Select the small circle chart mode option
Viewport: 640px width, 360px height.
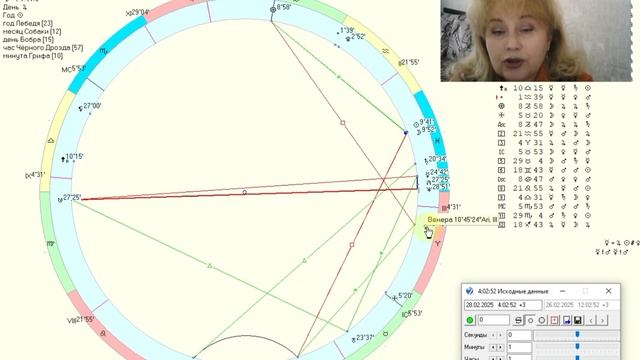pos(530,320)
